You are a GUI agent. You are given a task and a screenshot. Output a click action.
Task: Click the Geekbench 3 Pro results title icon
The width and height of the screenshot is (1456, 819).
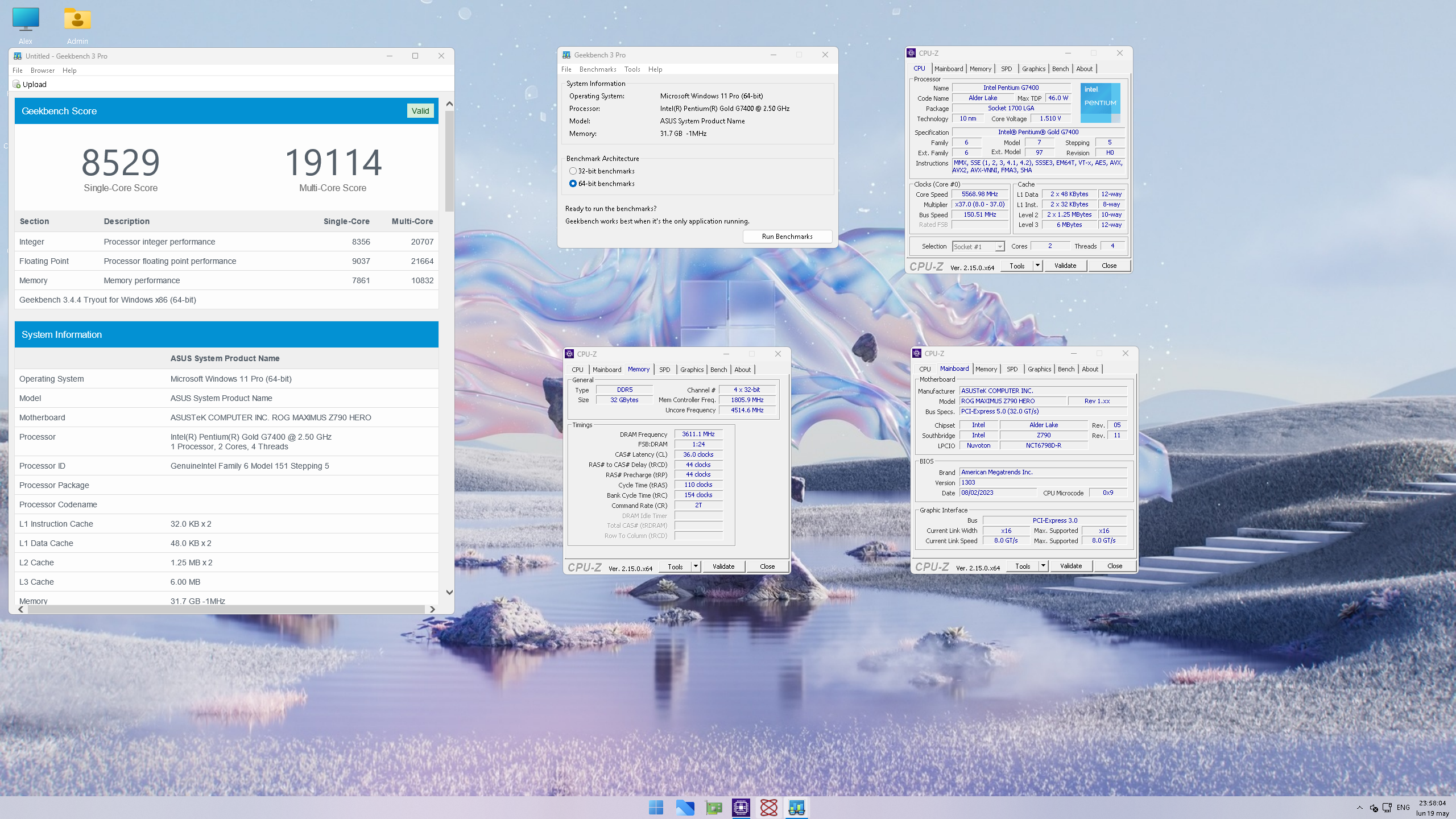pyautogui.click(x=18, y=56)
